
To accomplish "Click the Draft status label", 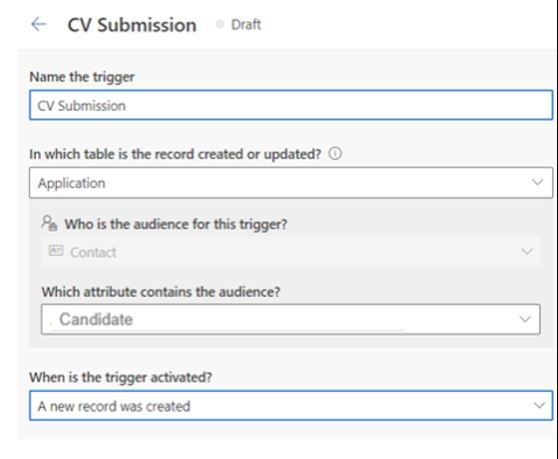I will (x=246, y=25).
